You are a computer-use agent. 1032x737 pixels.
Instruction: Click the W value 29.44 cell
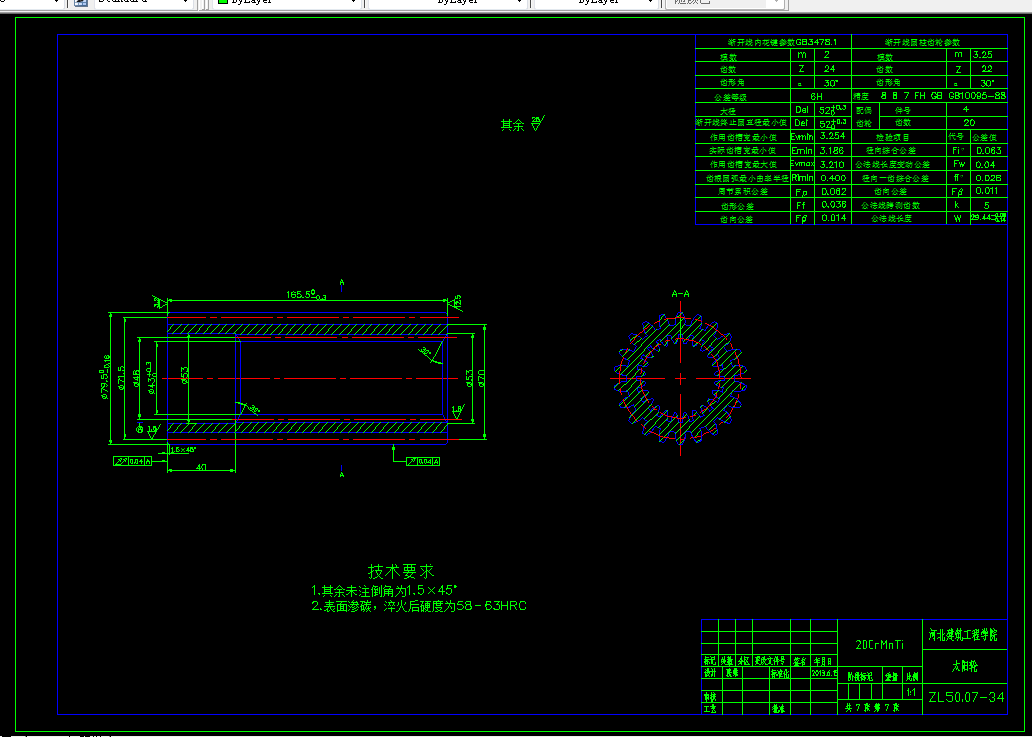click(x=989, y=218)
